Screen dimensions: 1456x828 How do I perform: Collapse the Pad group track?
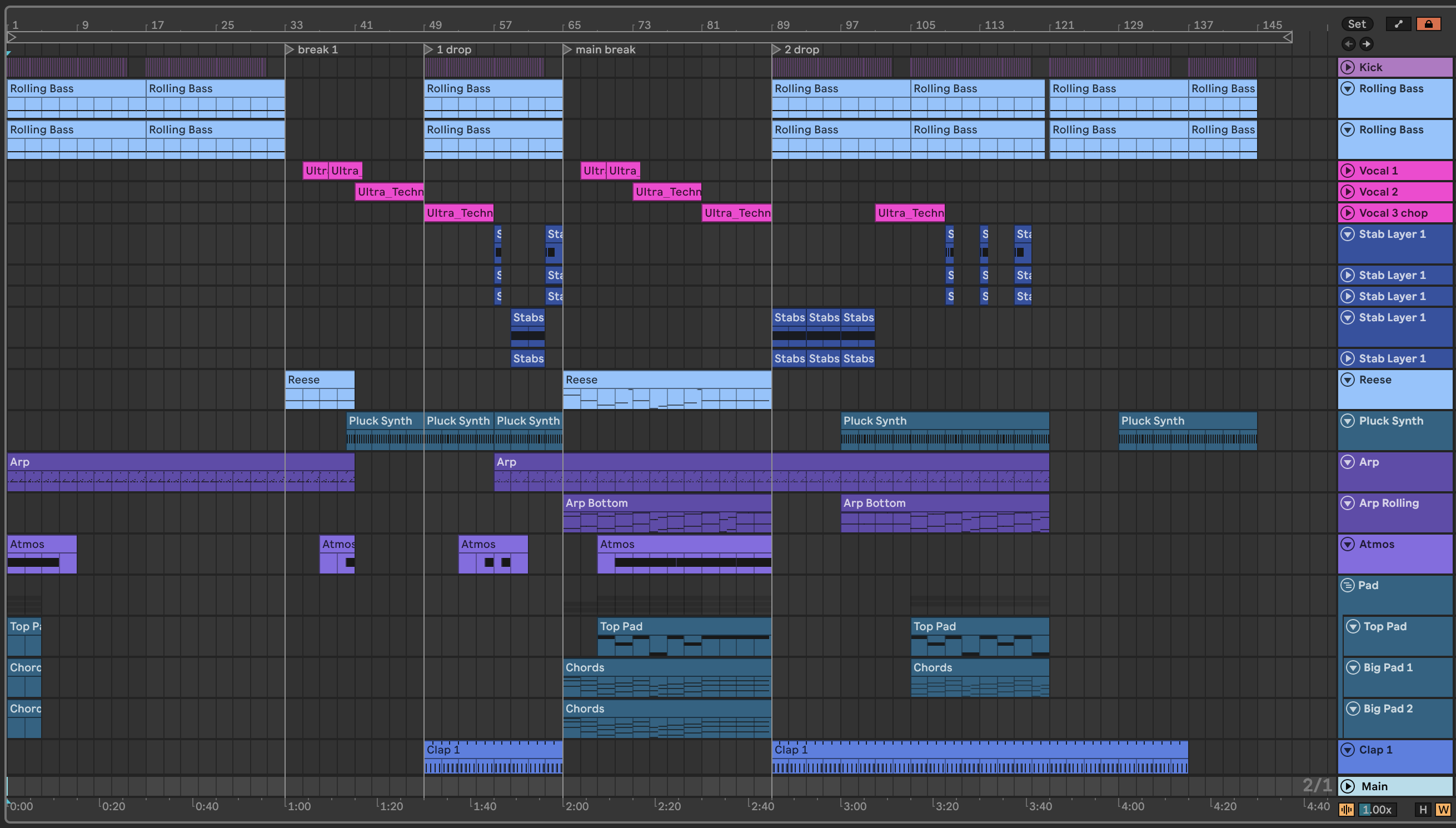1347,585
